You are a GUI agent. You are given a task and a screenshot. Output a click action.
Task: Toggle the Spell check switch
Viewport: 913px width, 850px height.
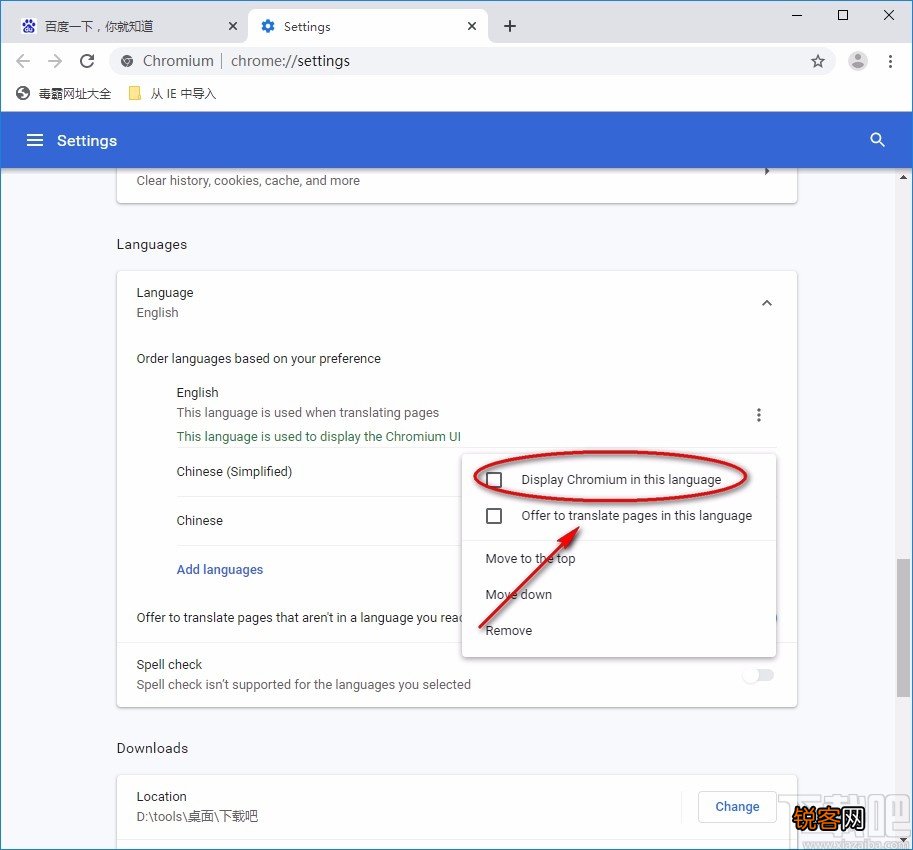pyautogui.click(x=758, y=675)
